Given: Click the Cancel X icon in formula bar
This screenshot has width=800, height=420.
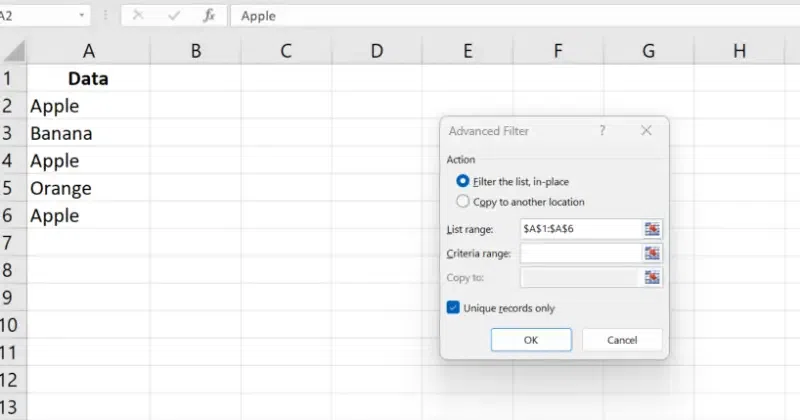Looking at the screenshot, I should 138,16.
